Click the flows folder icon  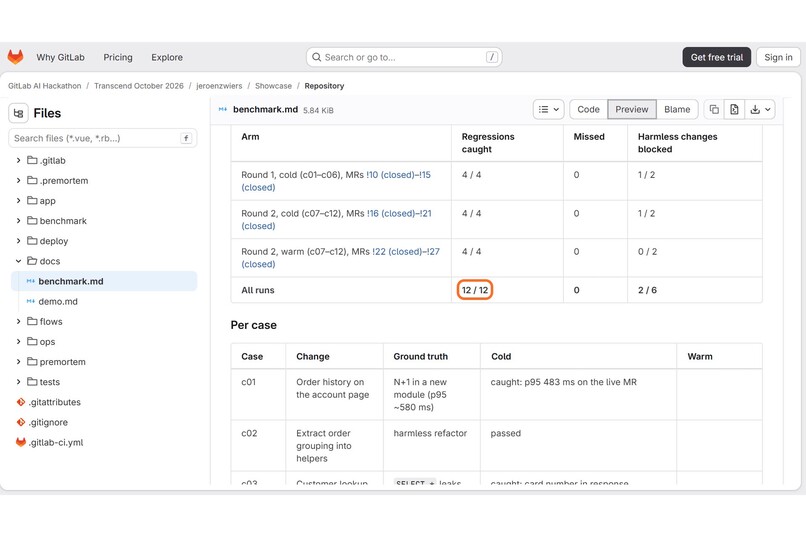[32, 321]
